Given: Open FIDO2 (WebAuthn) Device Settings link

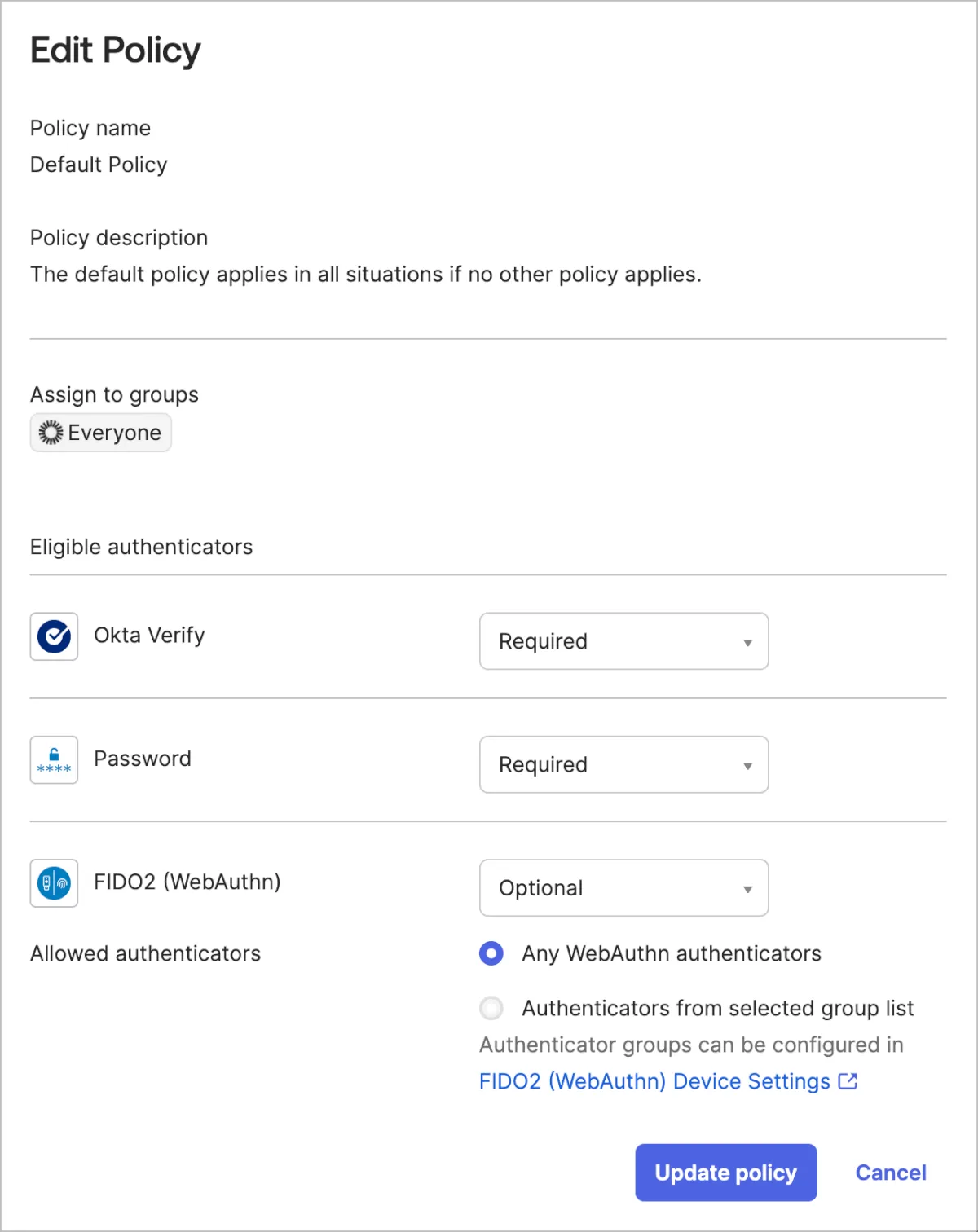Looking at the screenshot, I should coord(654,1081).
